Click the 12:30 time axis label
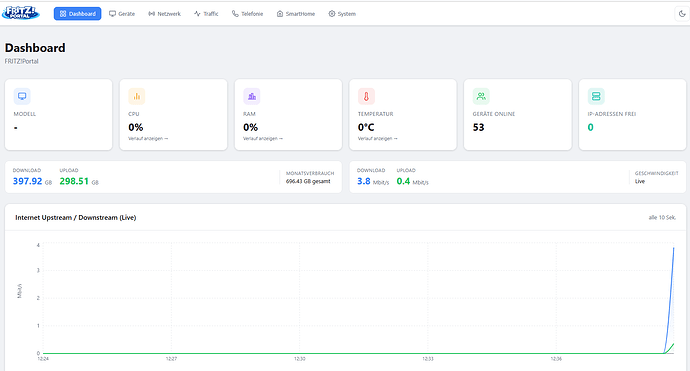The image size is (690, 371). (x=300, y=359)
